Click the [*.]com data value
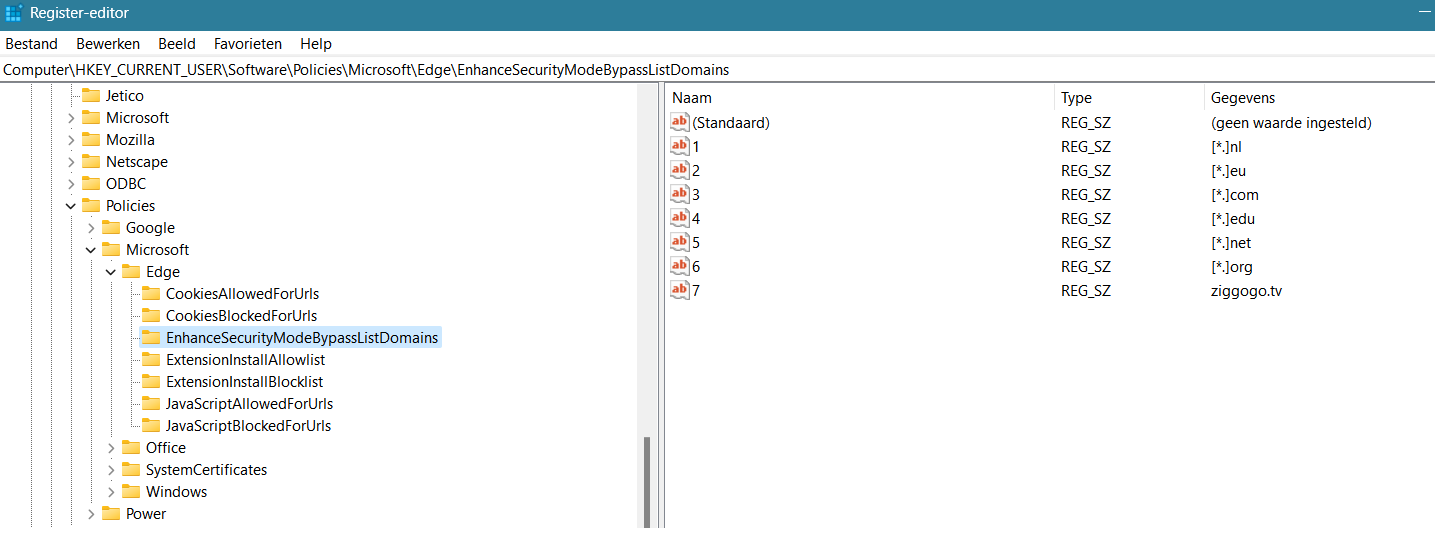Viewport: 1435px width, 542px height. click(x=1234, y=195)
